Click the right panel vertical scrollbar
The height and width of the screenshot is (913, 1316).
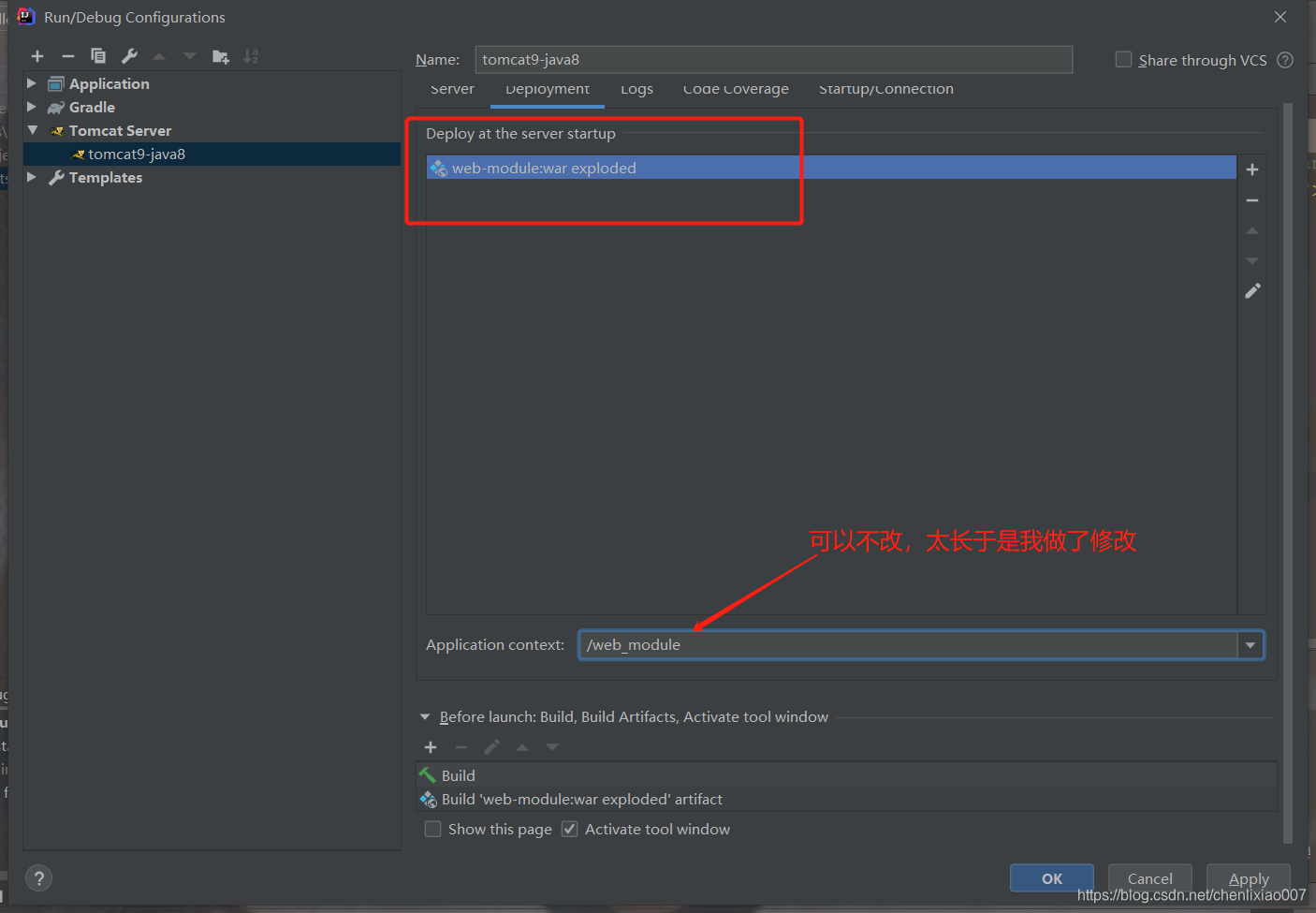pyautogui.click(x=1288, y=473)
